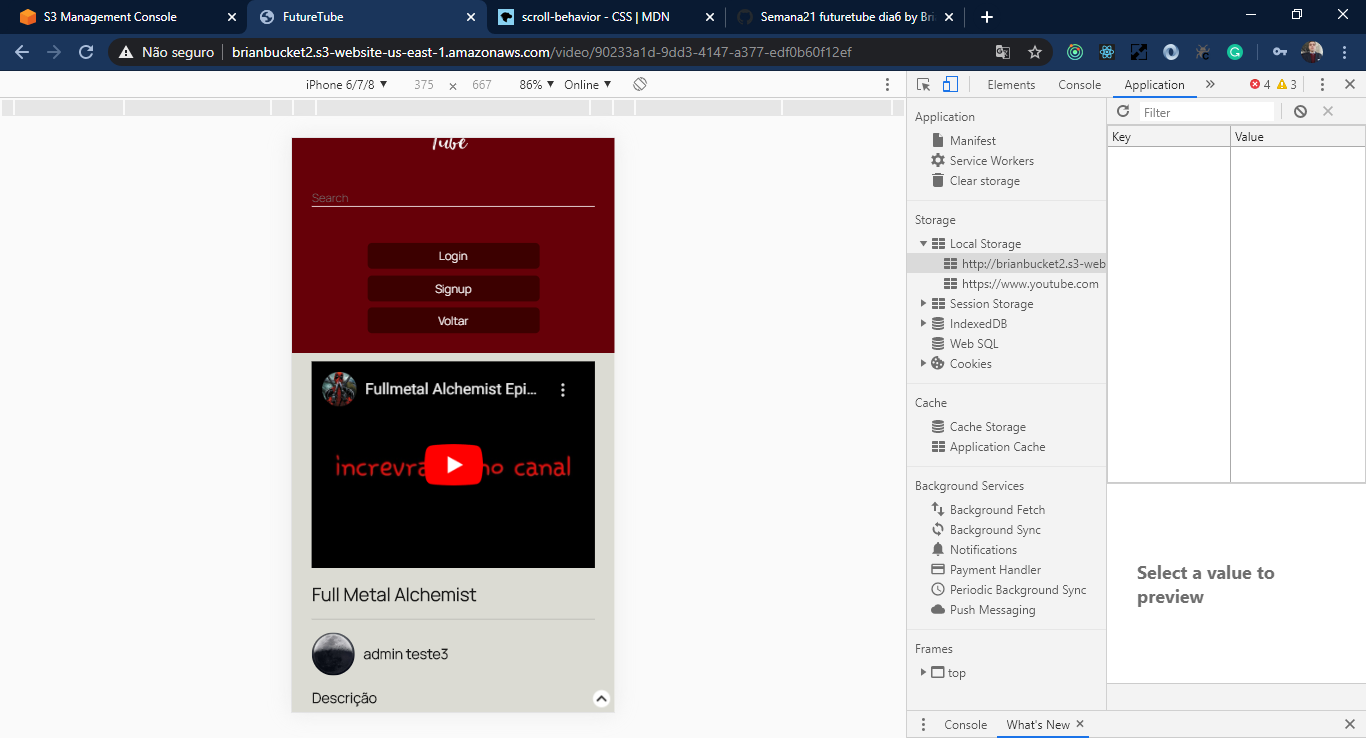Click the delete selected entry X icon
Image resolution: width=1366 pixels, height=738 pixels.
tap(1328, 112)
